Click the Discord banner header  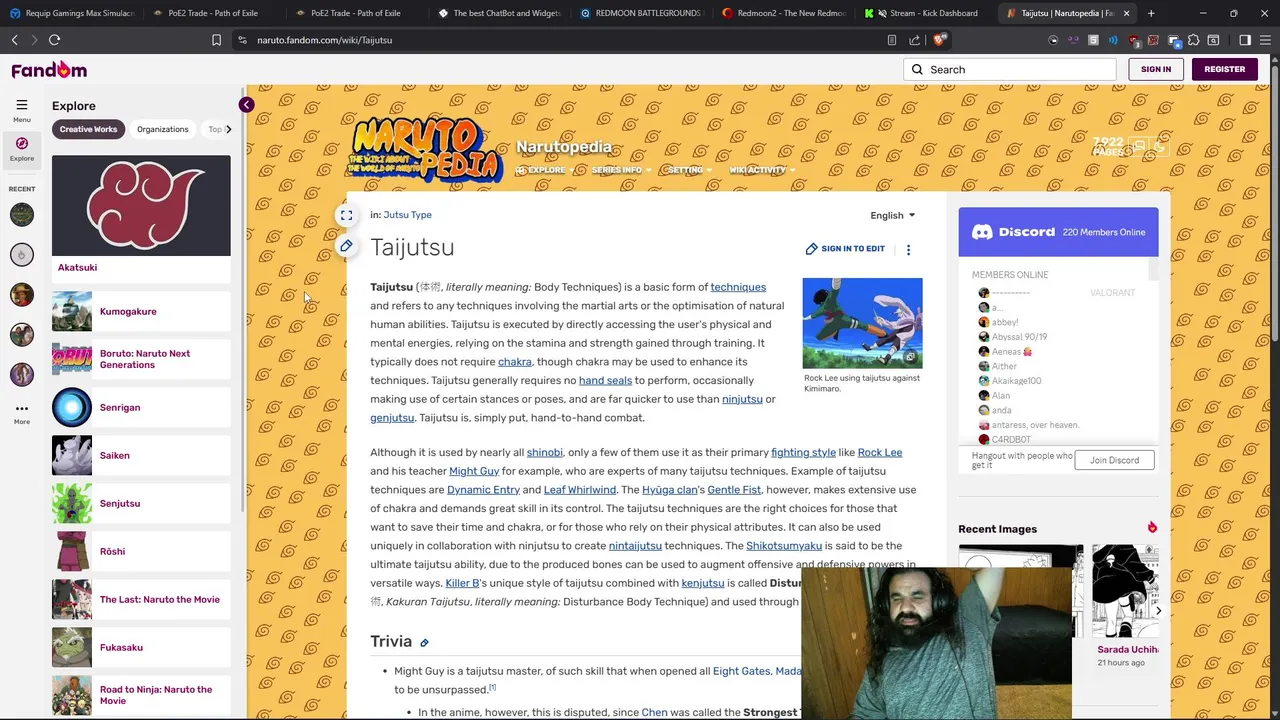1058,232
